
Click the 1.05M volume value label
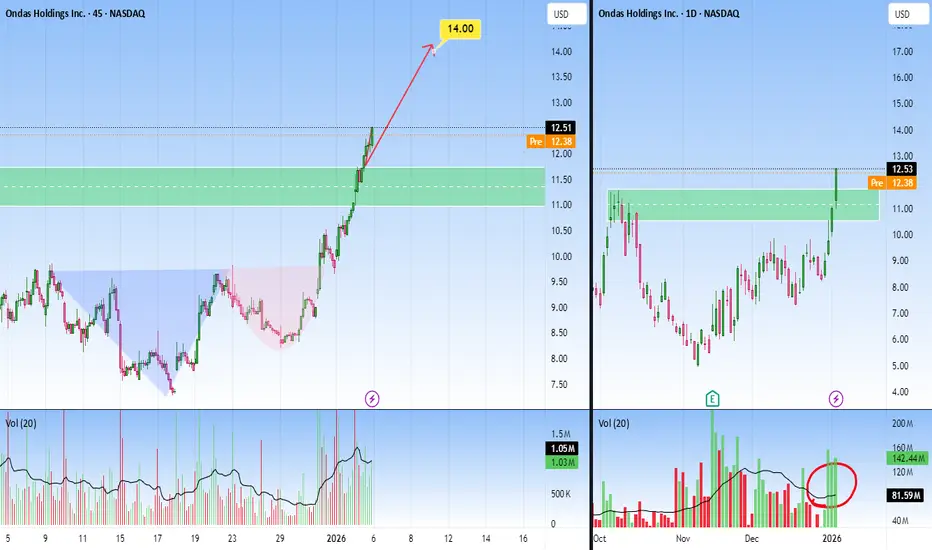click(562, 448)
